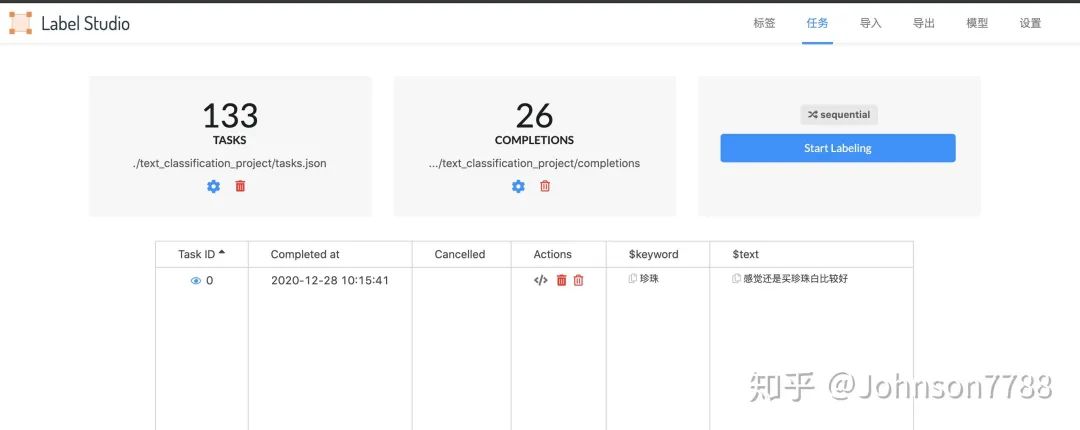
Task: Click the 26 completions count
Action: point(534,116)
